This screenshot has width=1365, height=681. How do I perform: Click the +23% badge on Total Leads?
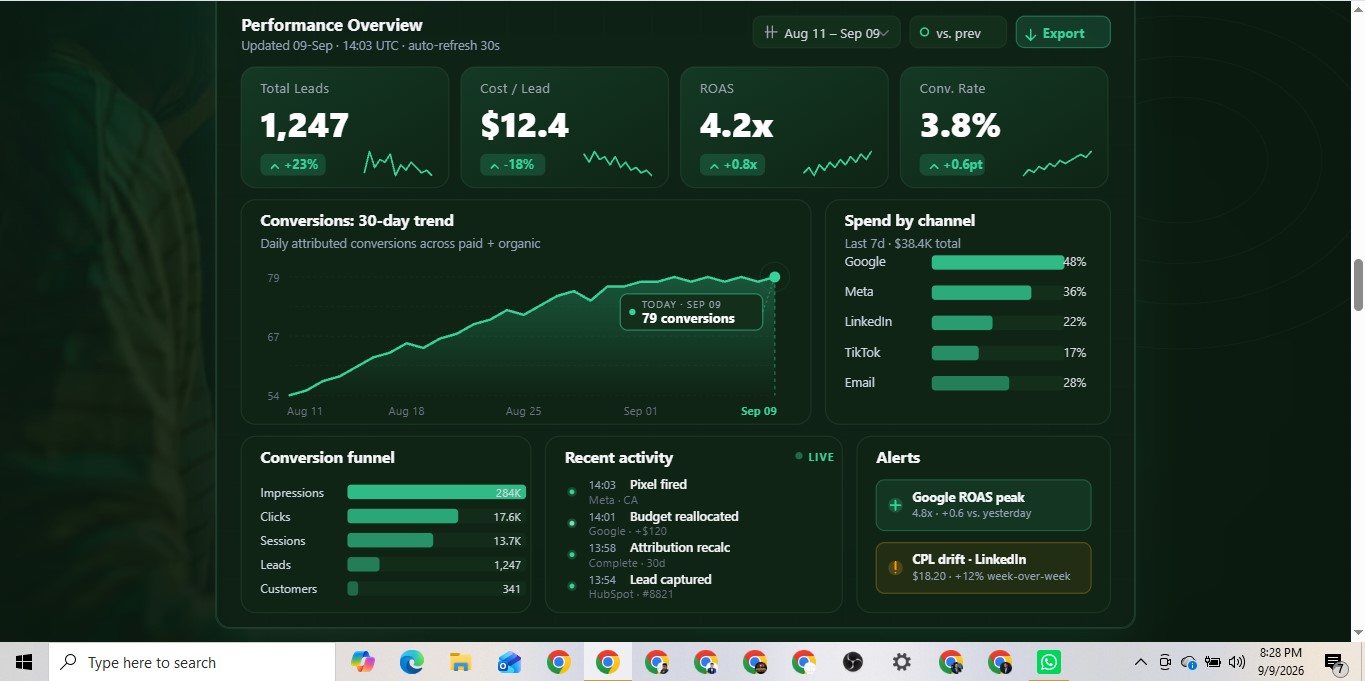pos(293,165)
